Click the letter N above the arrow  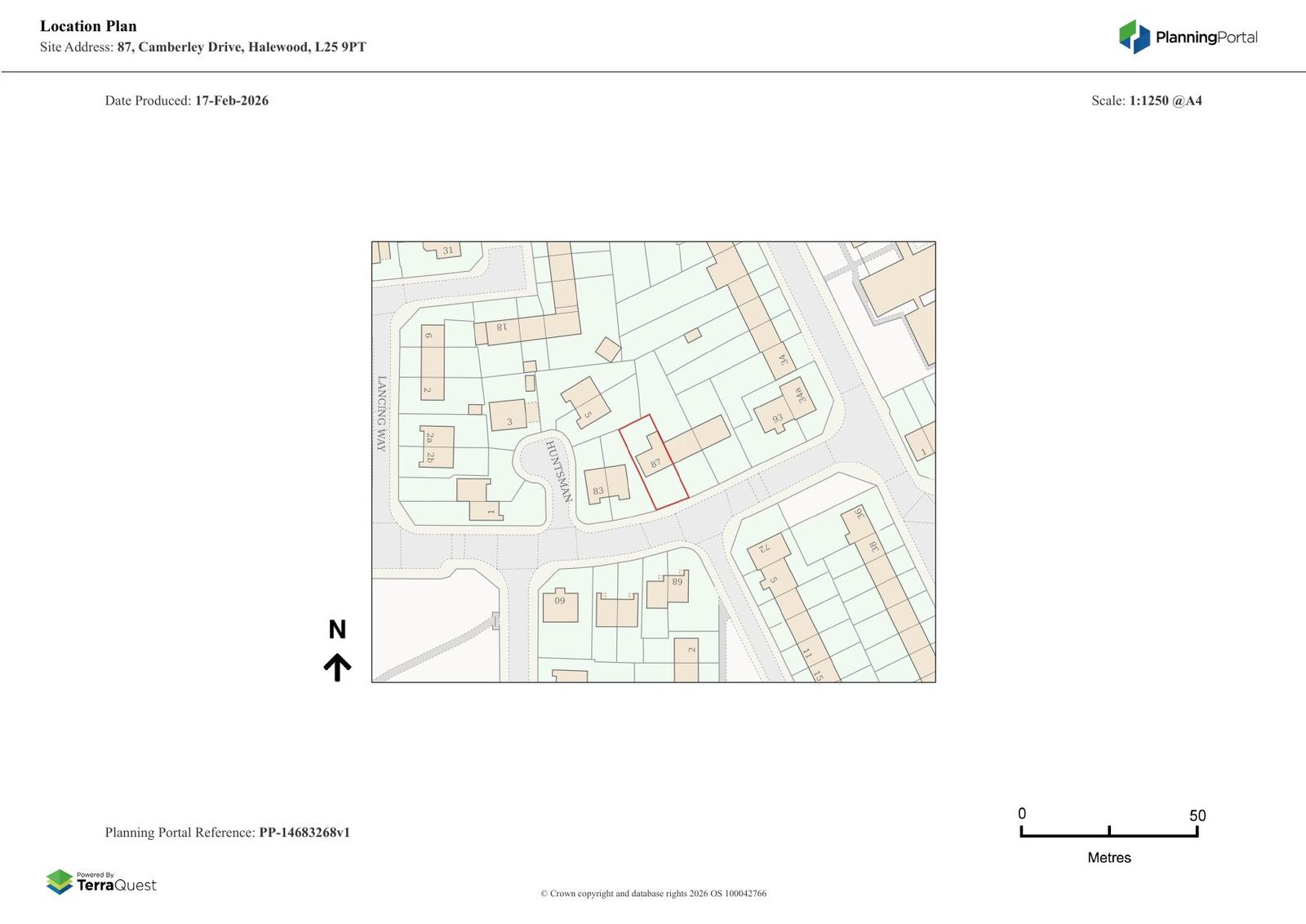pos(337,629)
